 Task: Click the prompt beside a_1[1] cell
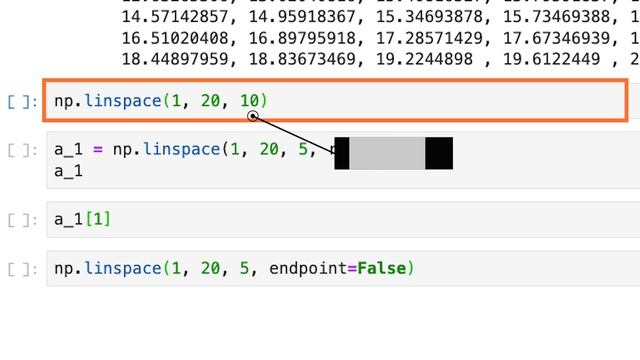coord(22,220)
